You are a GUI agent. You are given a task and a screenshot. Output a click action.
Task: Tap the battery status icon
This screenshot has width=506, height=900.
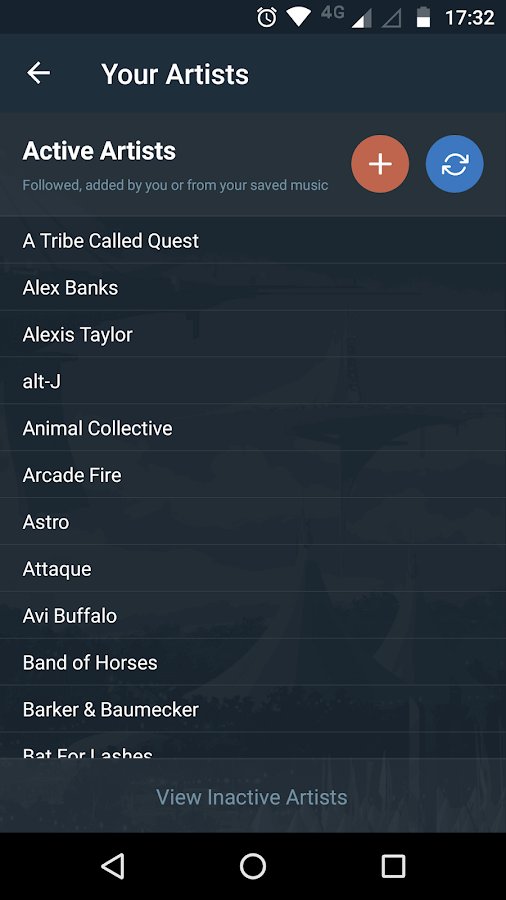tap(423, 17)
